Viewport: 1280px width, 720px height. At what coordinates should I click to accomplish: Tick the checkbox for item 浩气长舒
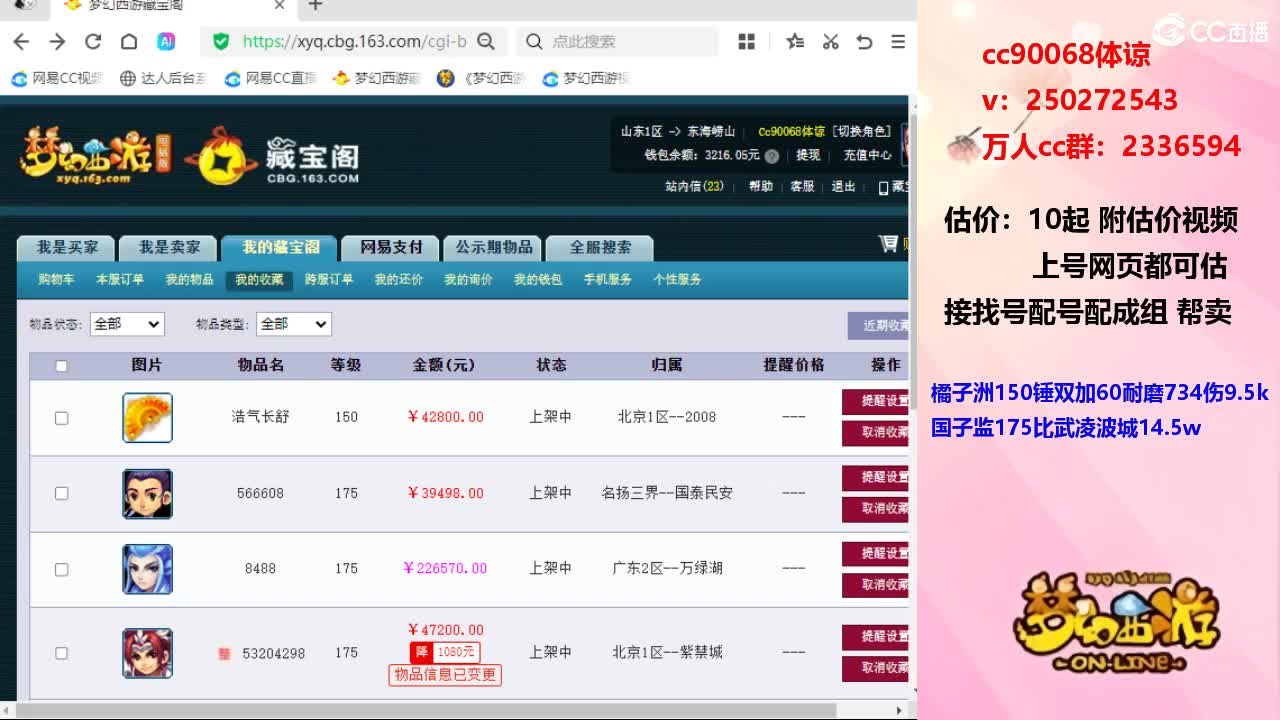(61, 418)
